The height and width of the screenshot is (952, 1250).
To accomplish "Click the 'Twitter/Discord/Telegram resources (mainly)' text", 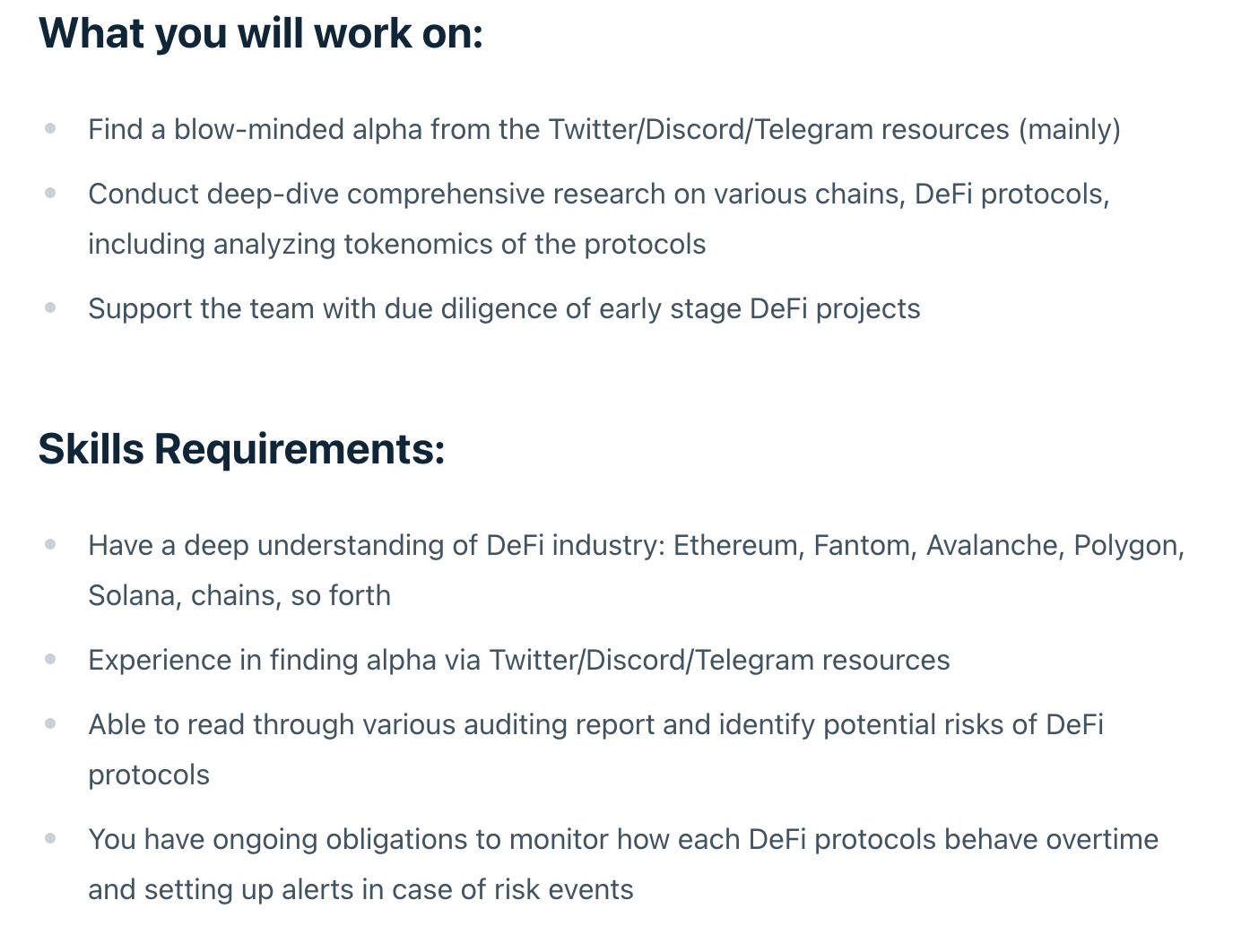I will pos(835,129).
